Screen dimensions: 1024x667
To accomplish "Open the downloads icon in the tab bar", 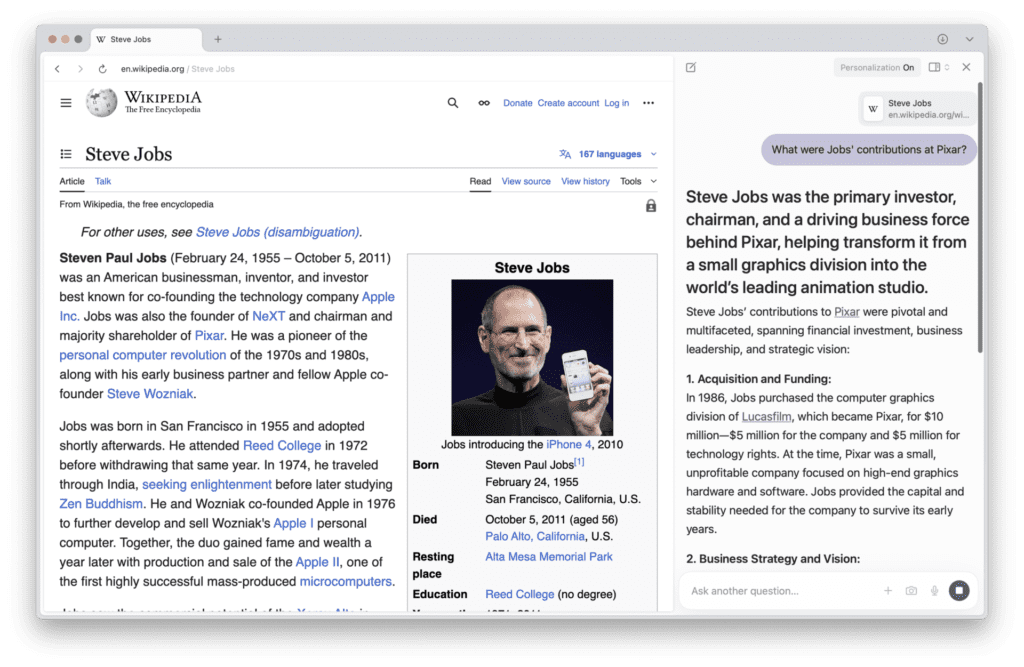I will (942, 39).
